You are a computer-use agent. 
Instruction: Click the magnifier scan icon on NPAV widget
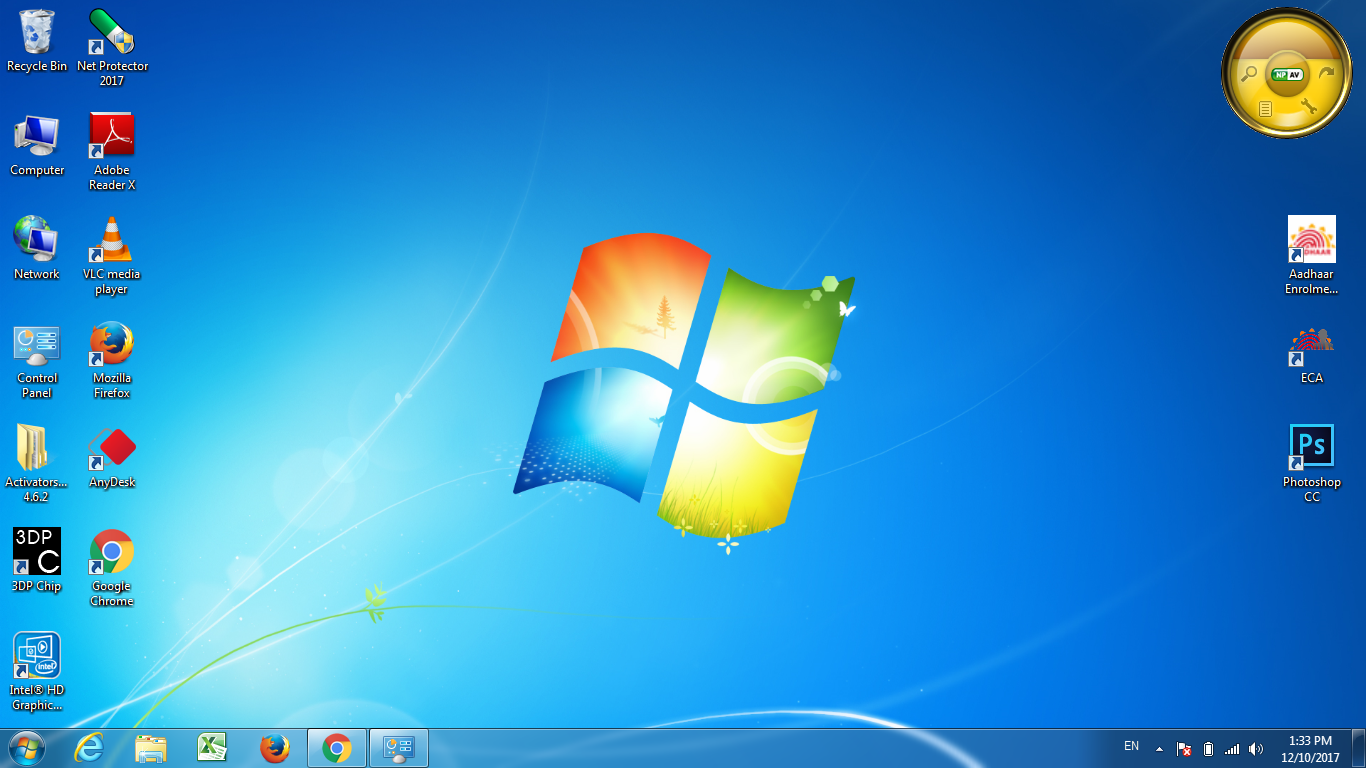1249,73
